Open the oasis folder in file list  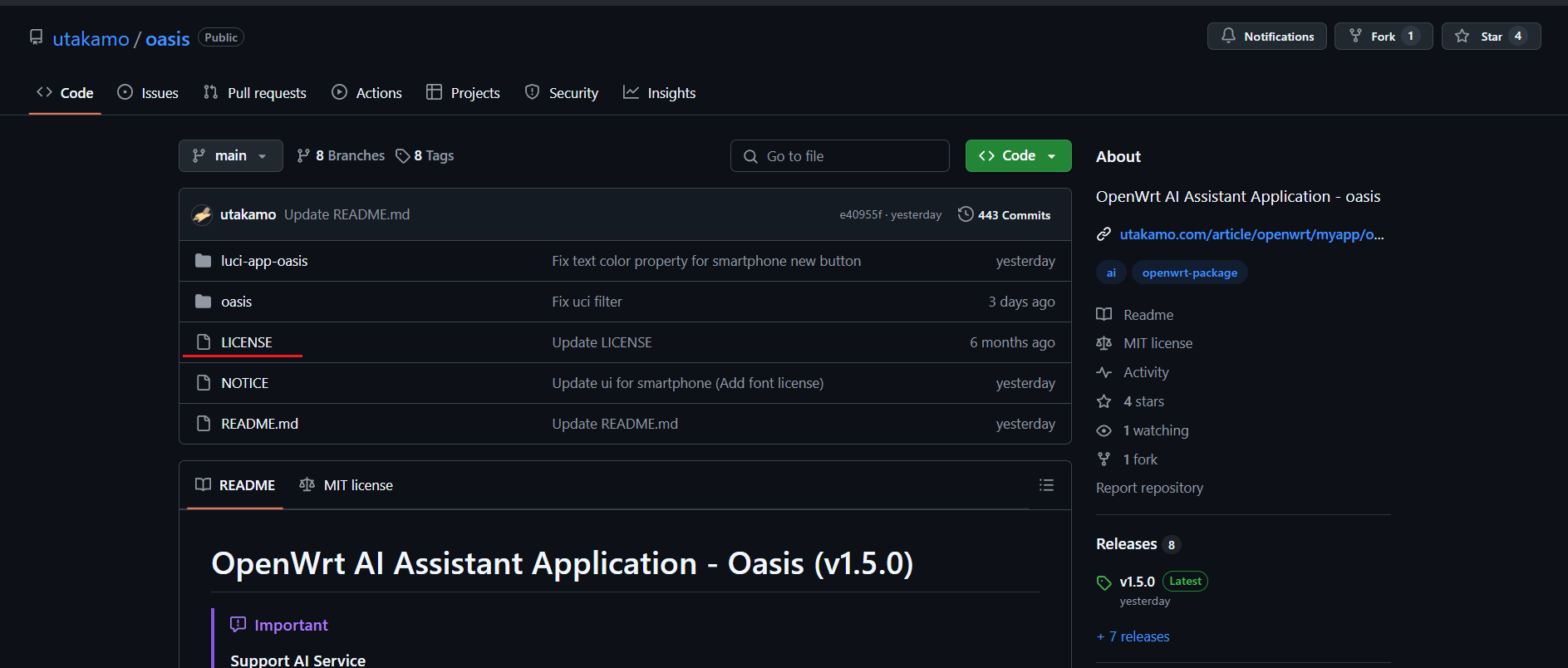[x=236, y=302]
